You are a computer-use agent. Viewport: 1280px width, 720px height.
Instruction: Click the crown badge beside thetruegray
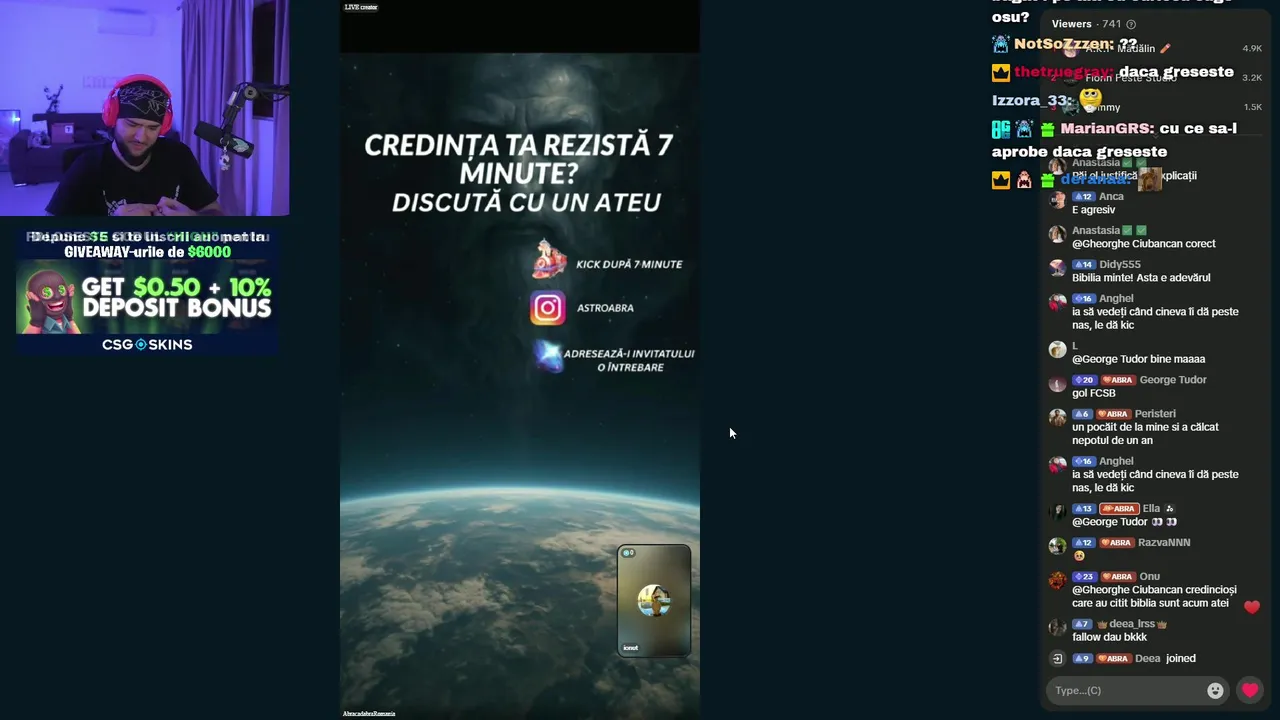1001,72
